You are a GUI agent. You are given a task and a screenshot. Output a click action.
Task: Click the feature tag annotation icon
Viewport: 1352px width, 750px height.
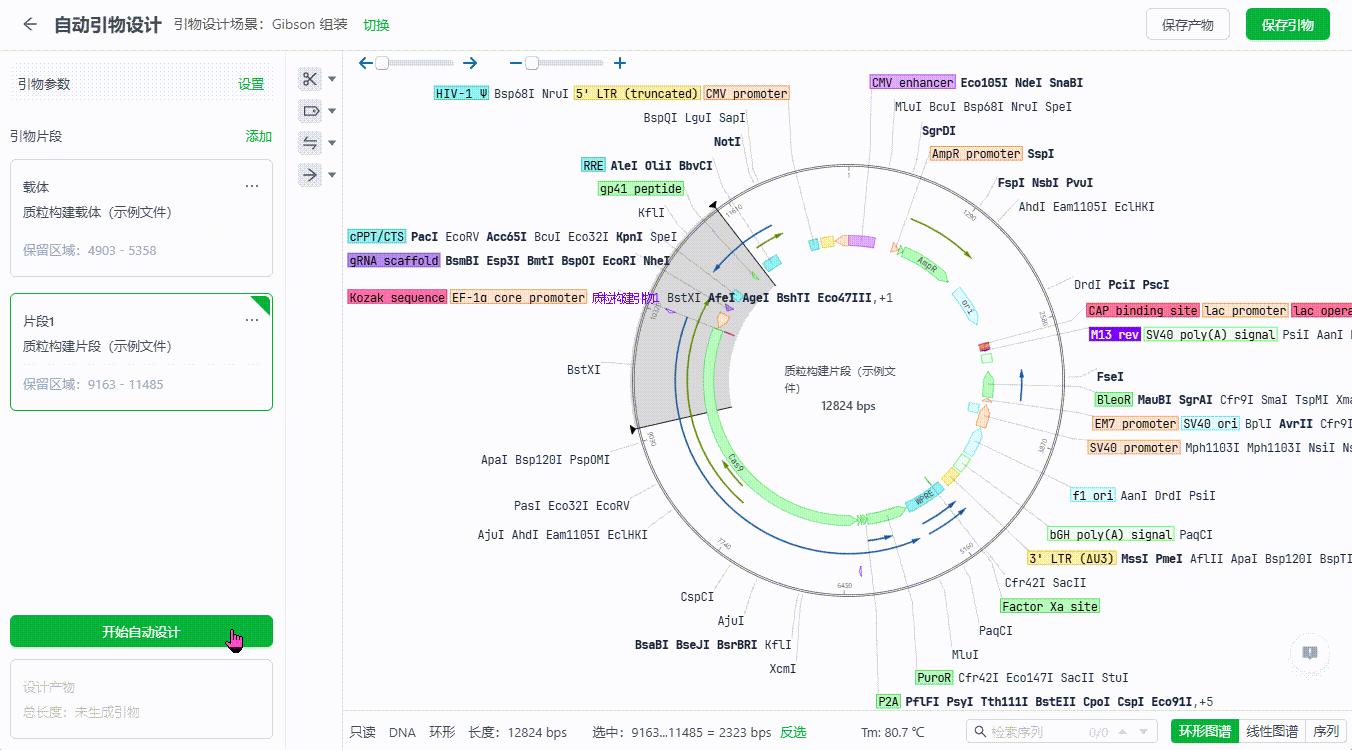[x=310, y=111]
